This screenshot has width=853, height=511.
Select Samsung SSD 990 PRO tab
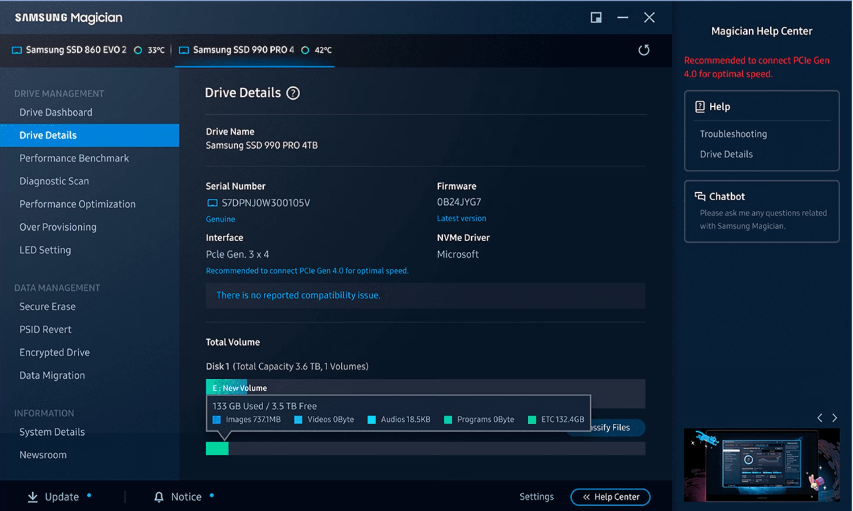[x=243, y=50]
